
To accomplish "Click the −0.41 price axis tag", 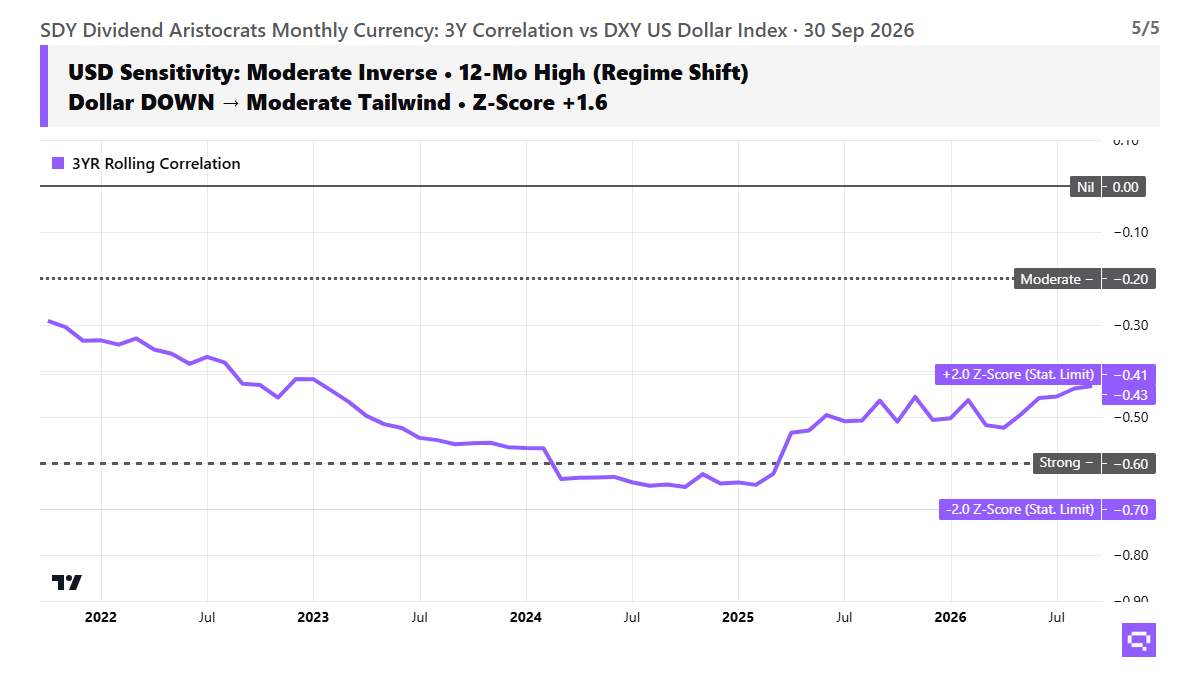I will point(1128,374).
